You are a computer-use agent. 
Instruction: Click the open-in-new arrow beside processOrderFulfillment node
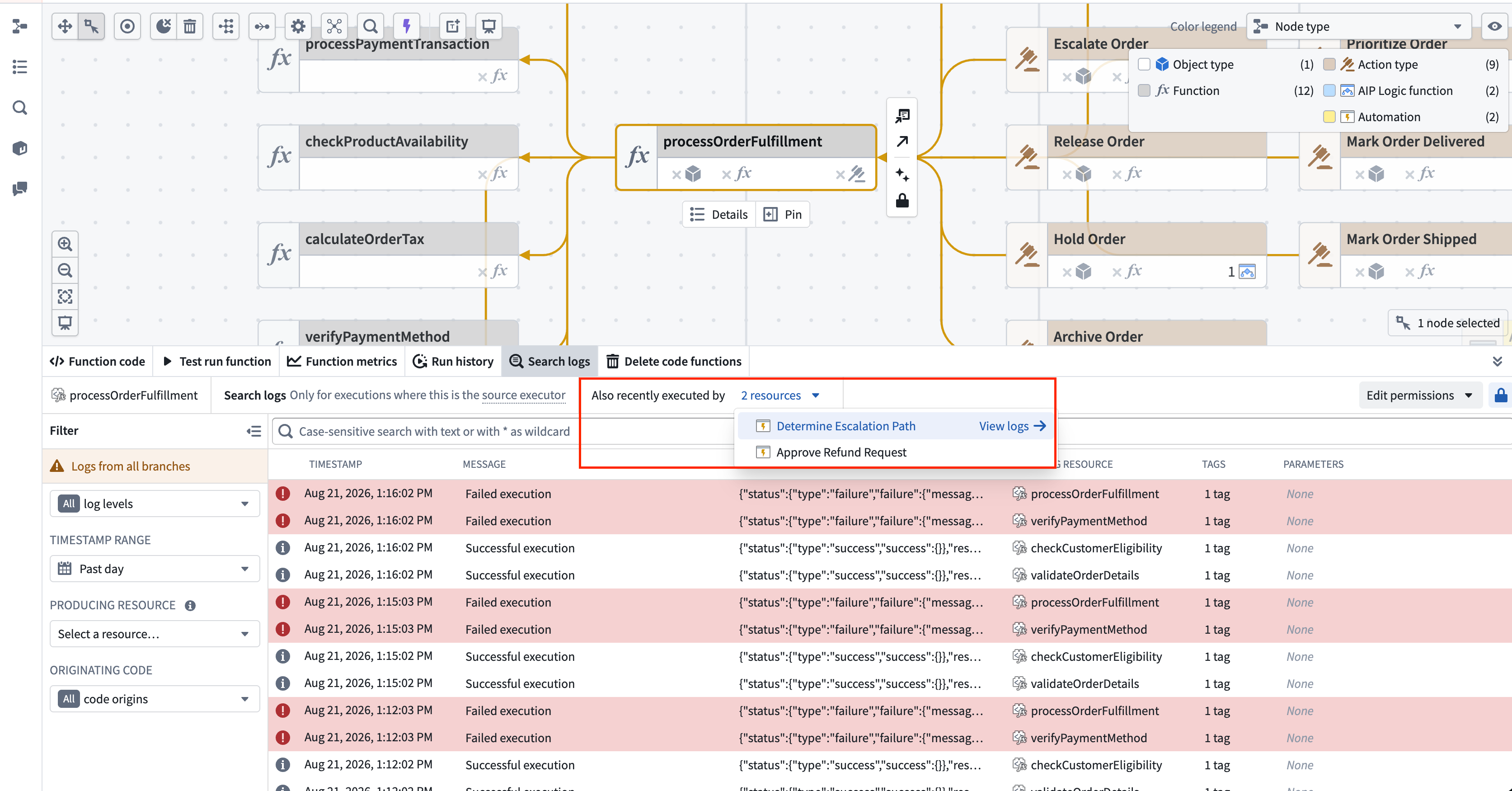[x=902, y=141]
